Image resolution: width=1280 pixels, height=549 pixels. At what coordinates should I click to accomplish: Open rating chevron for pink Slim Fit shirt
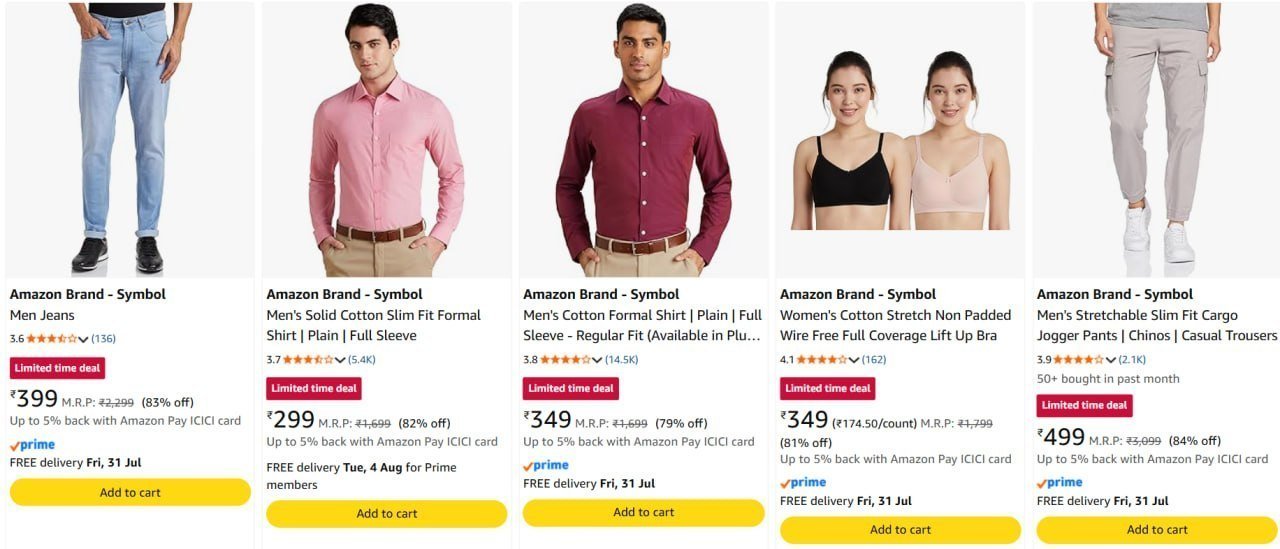[340, 360]
